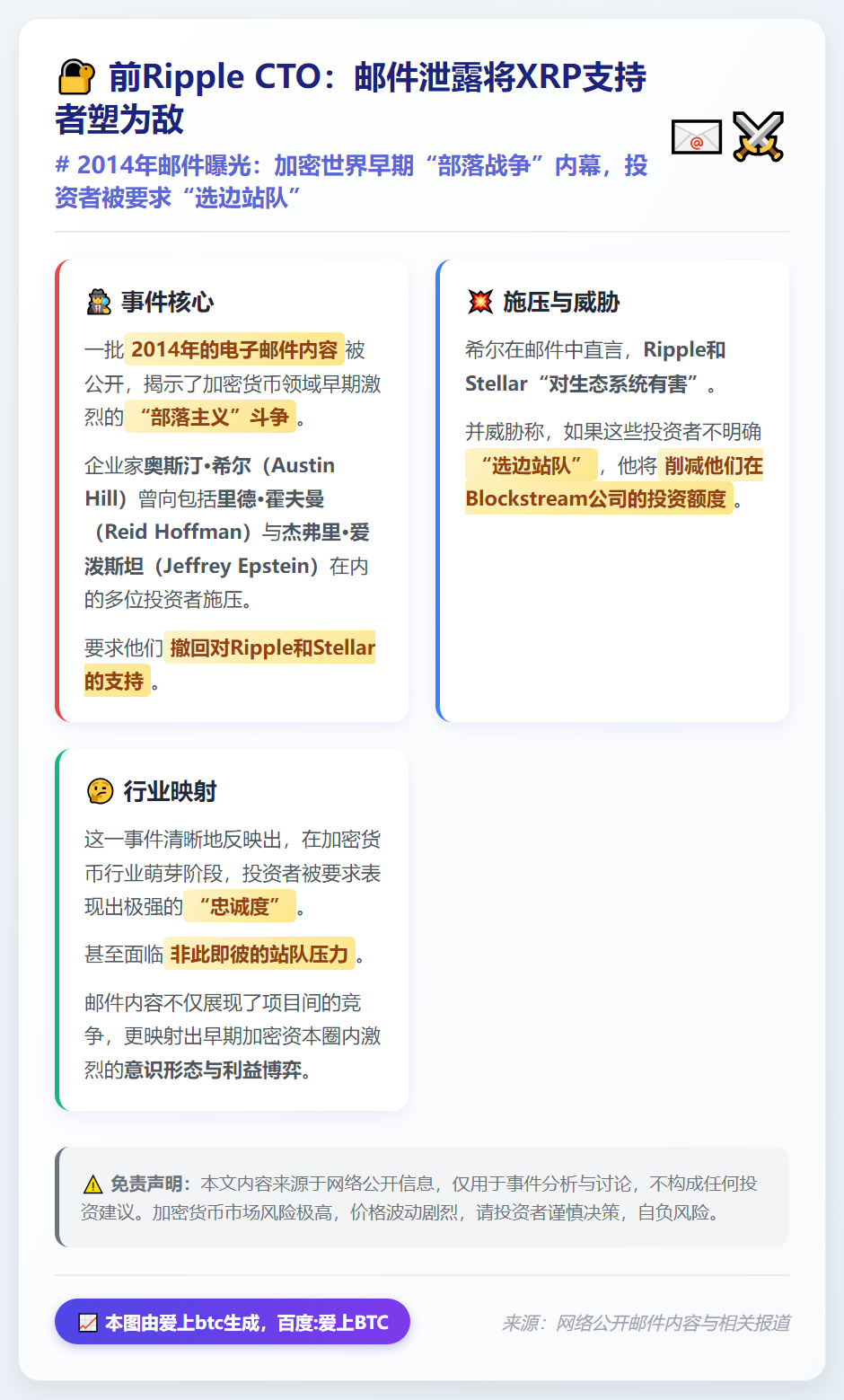This screenshot has width=844, height=1400.
Task: Click the sentence starting 这一事件清晰地反映出
Action: [x=233, y=873]
